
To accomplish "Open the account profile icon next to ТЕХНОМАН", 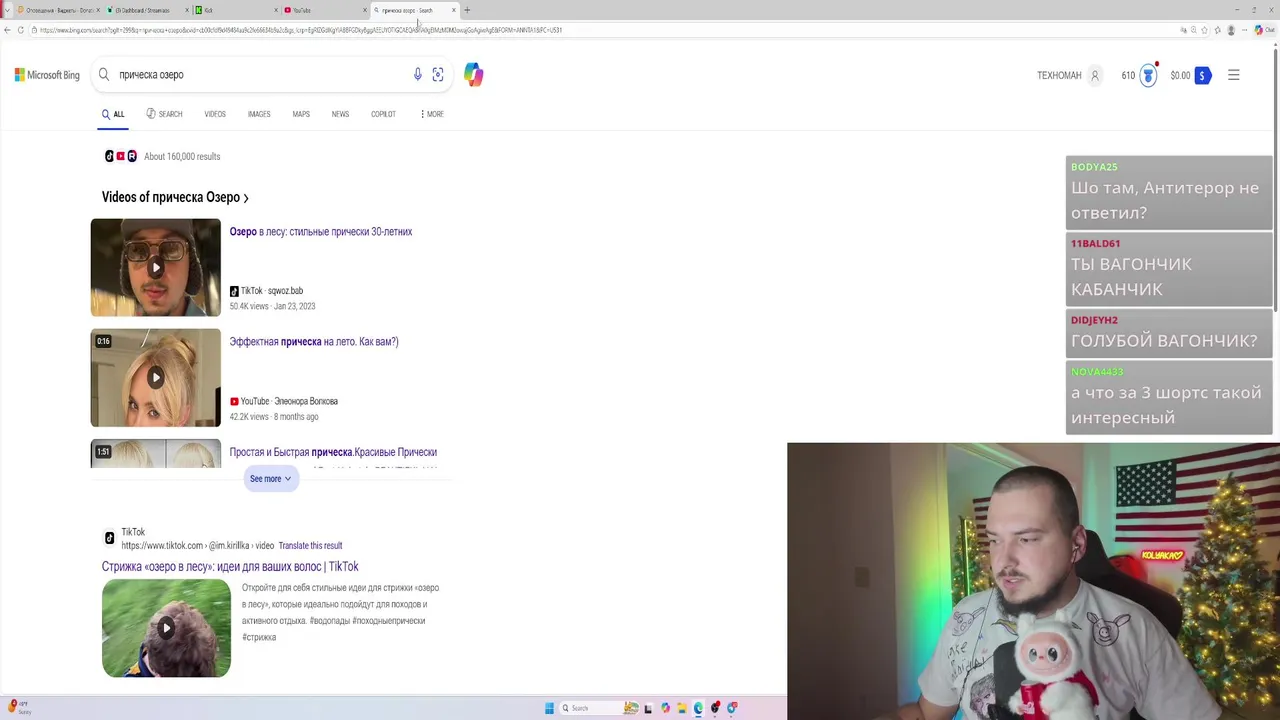I will [1095, 75].
